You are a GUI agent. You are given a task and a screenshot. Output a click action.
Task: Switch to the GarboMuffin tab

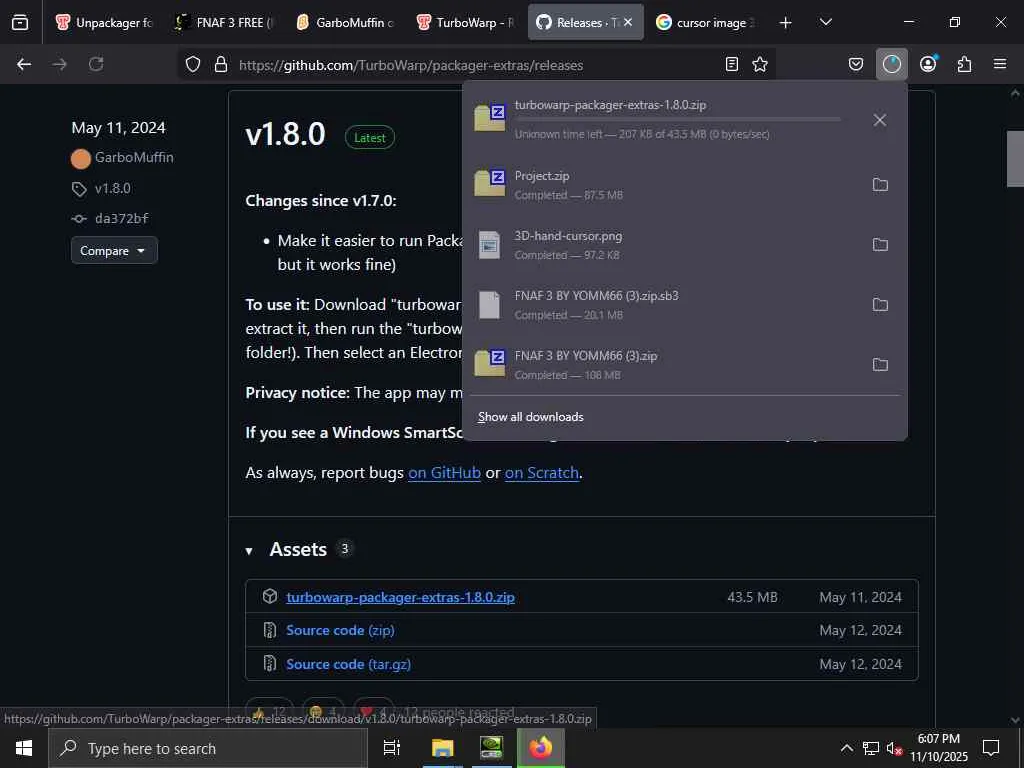pos(345,23)
